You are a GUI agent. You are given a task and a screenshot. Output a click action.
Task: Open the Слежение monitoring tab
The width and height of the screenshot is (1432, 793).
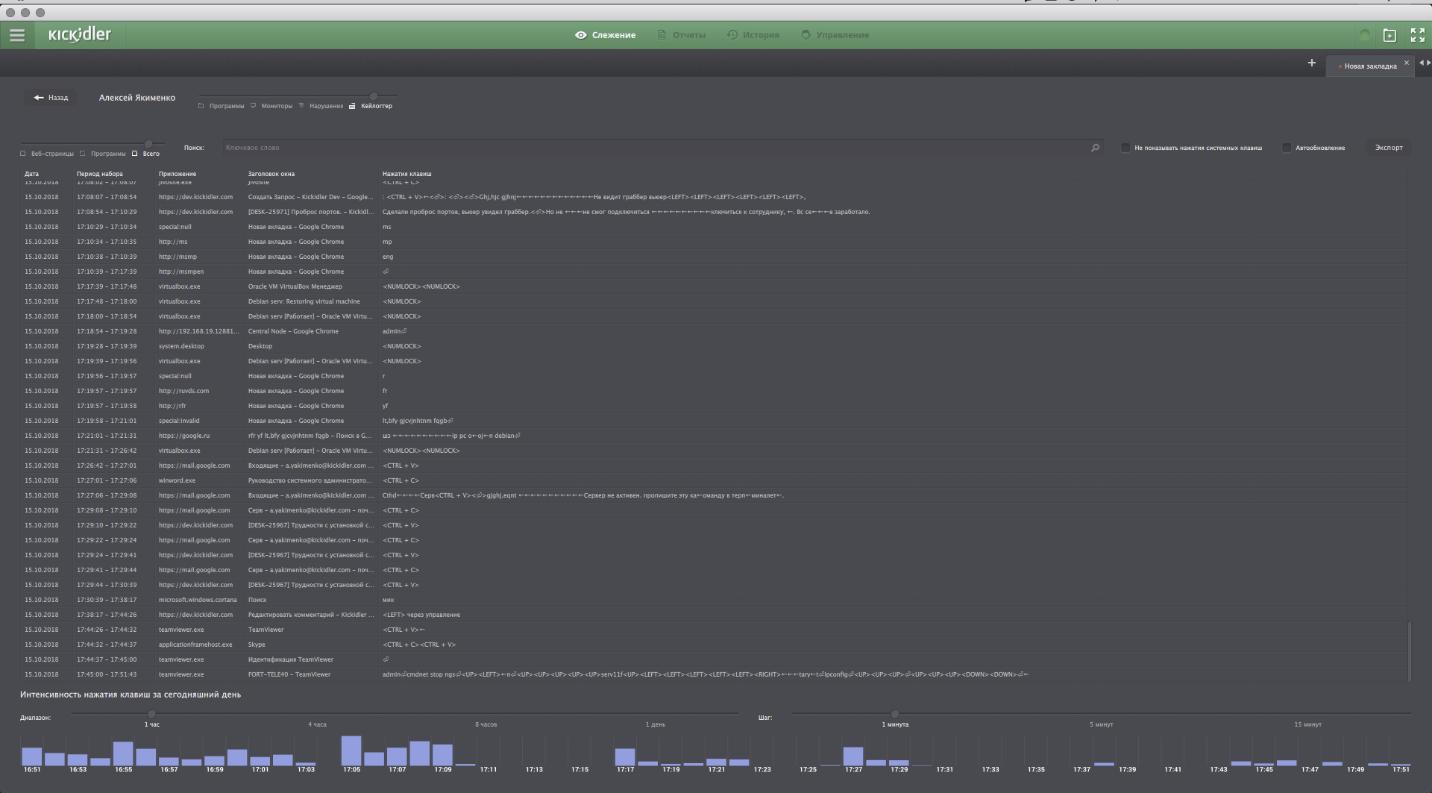(x=606, y=35)
